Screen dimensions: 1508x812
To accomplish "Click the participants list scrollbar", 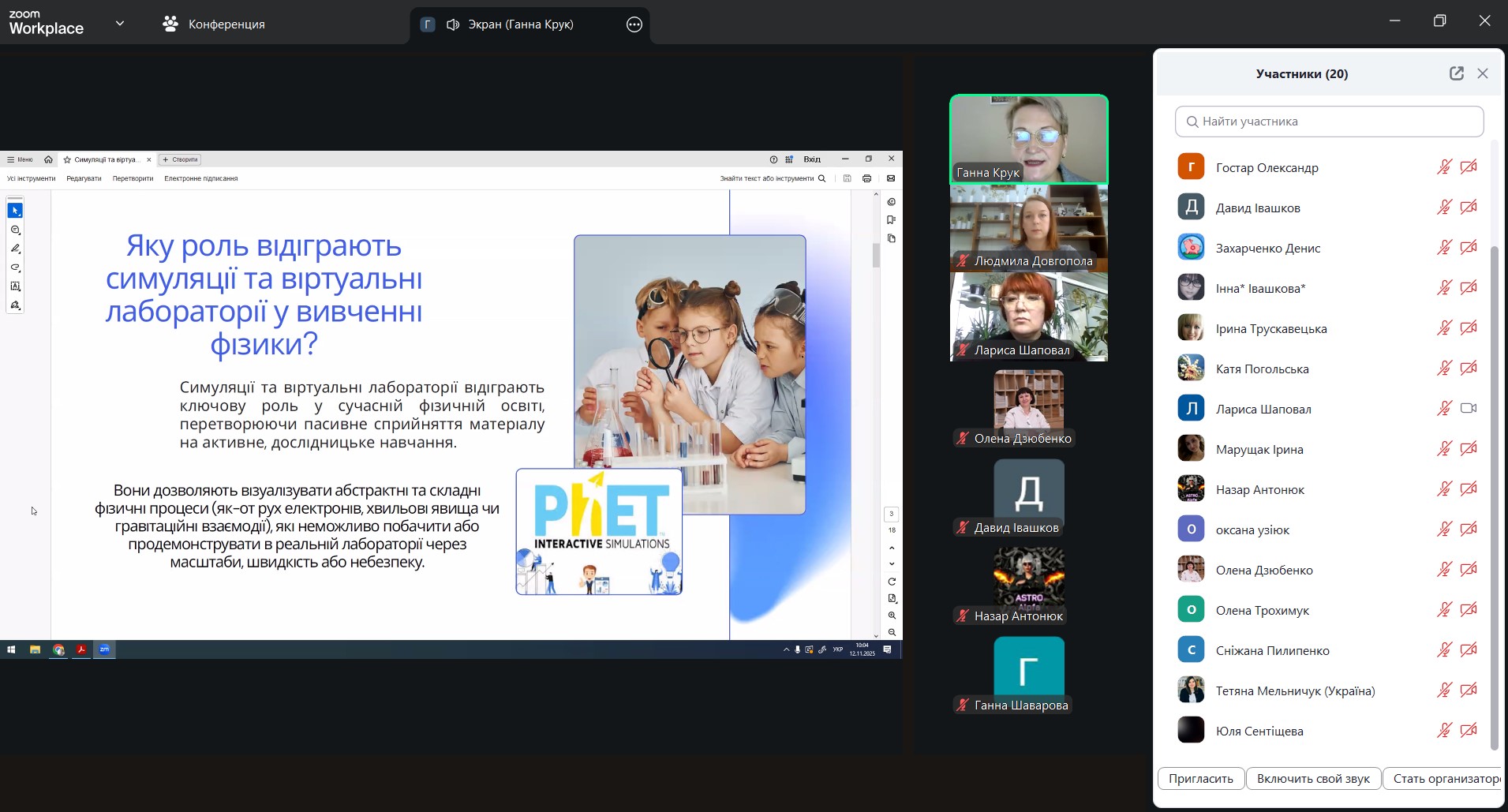I will (x=1493, y=497).
